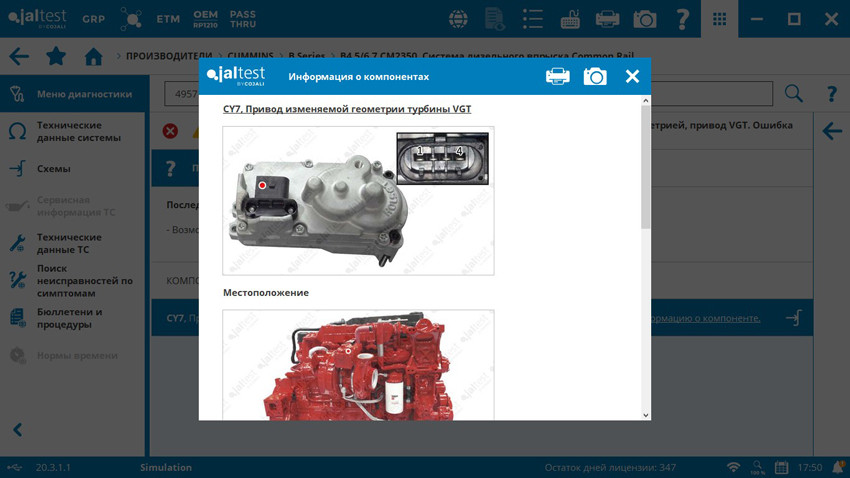Close the component information dialog
Screen dimensions: 850x478
click(632, 76)
